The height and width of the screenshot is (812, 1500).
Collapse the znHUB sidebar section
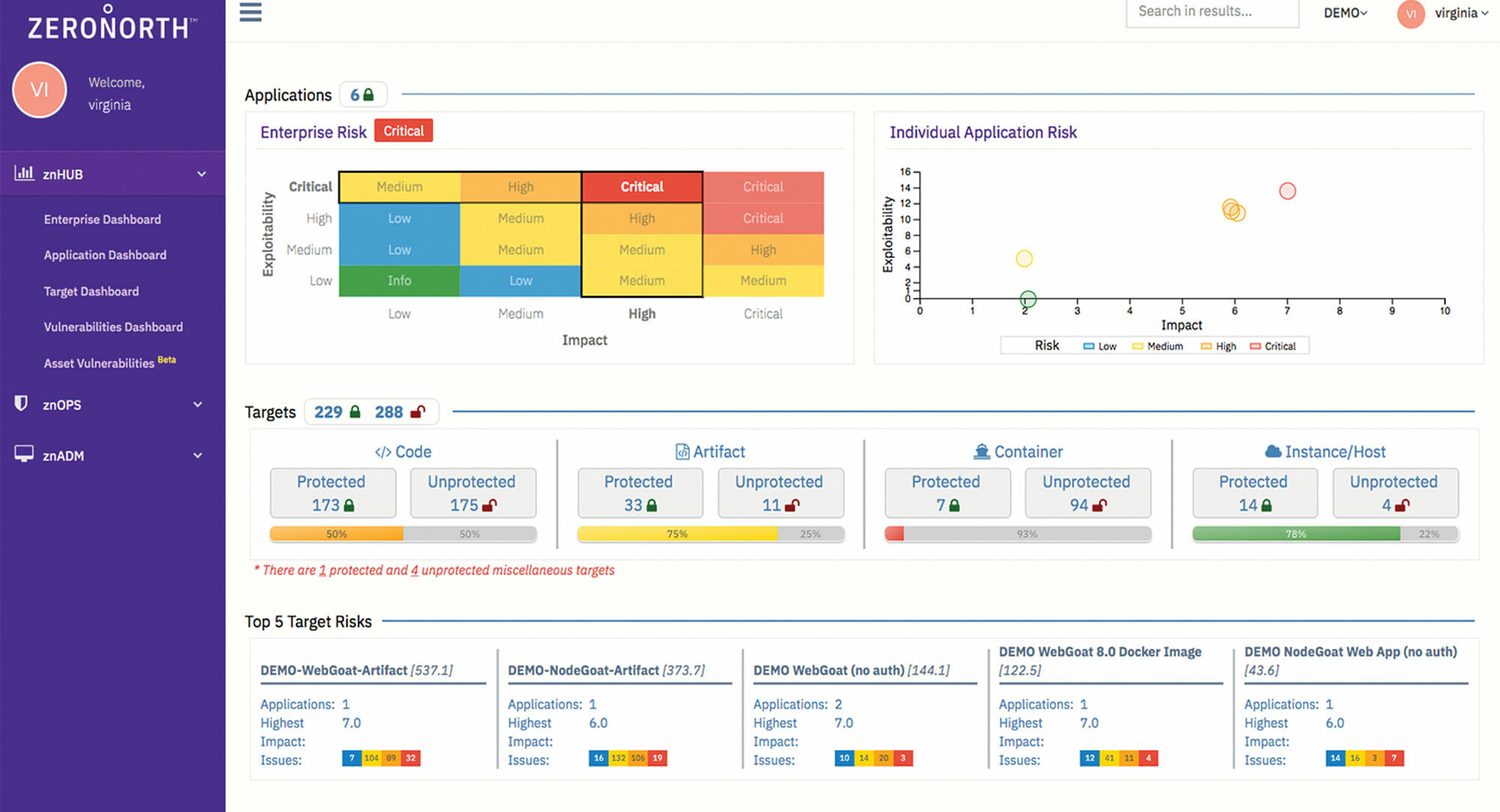(201, 174)
